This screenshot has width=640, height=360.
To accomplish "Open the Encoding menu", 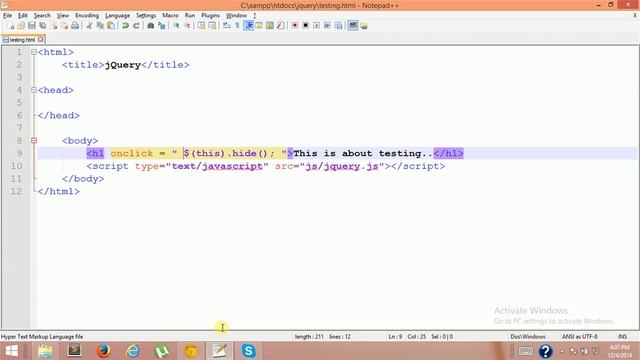I will coord(87,16).
